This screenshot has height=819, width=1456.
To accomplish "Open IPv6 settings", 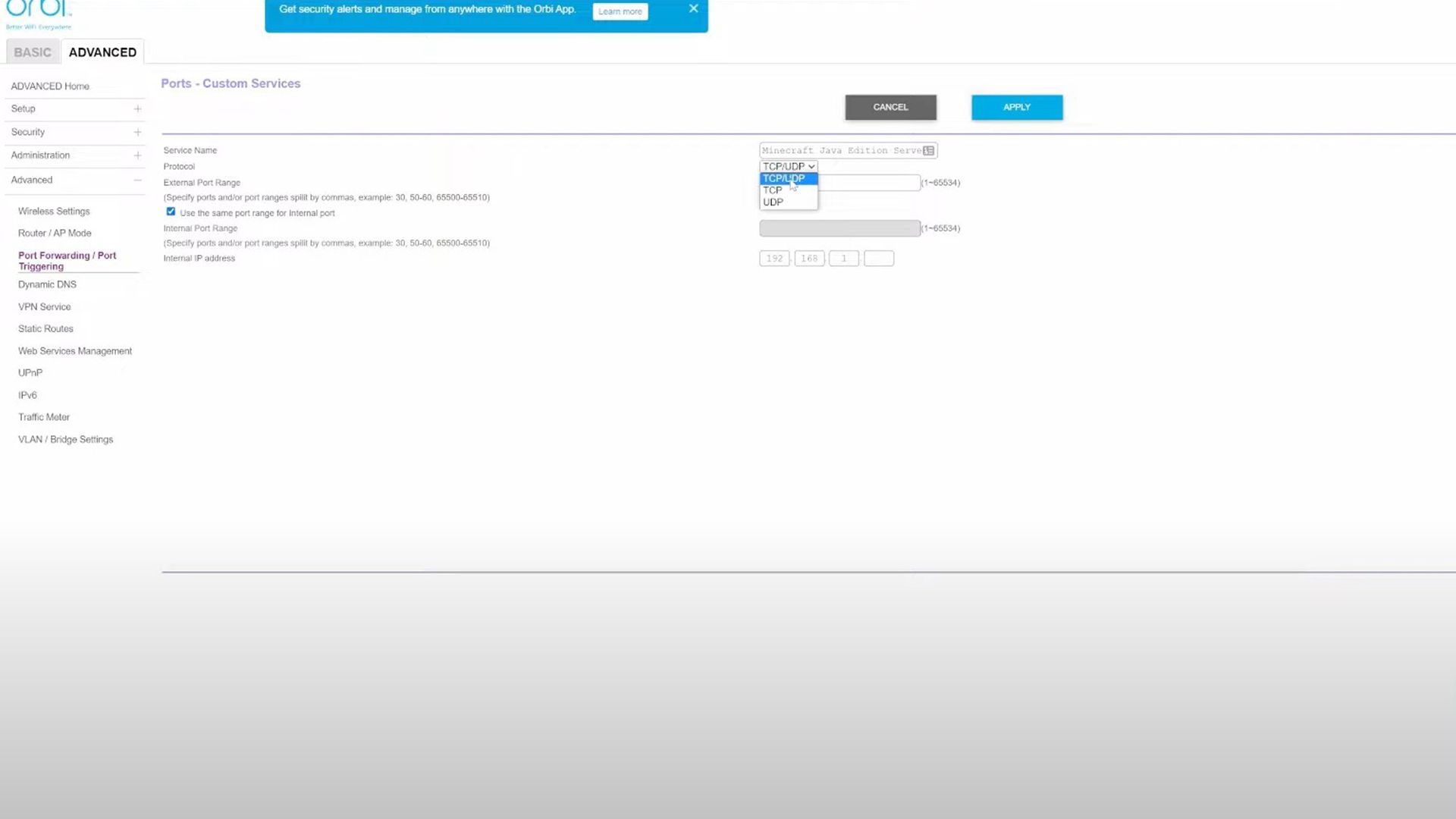I will [x=27, y=396].
